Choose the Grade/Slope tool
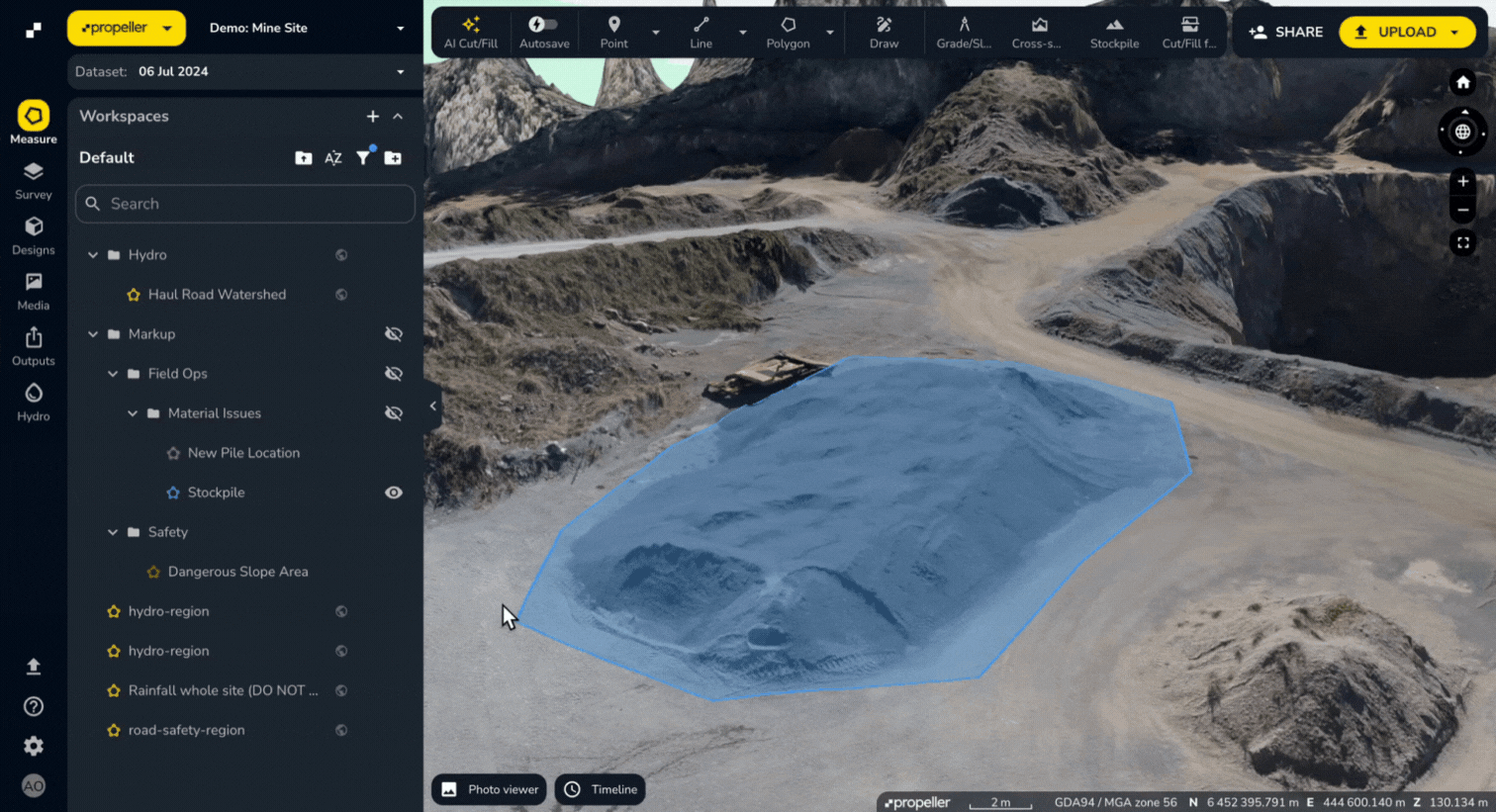Screen dimensions: 1496x812 [964, 32]
